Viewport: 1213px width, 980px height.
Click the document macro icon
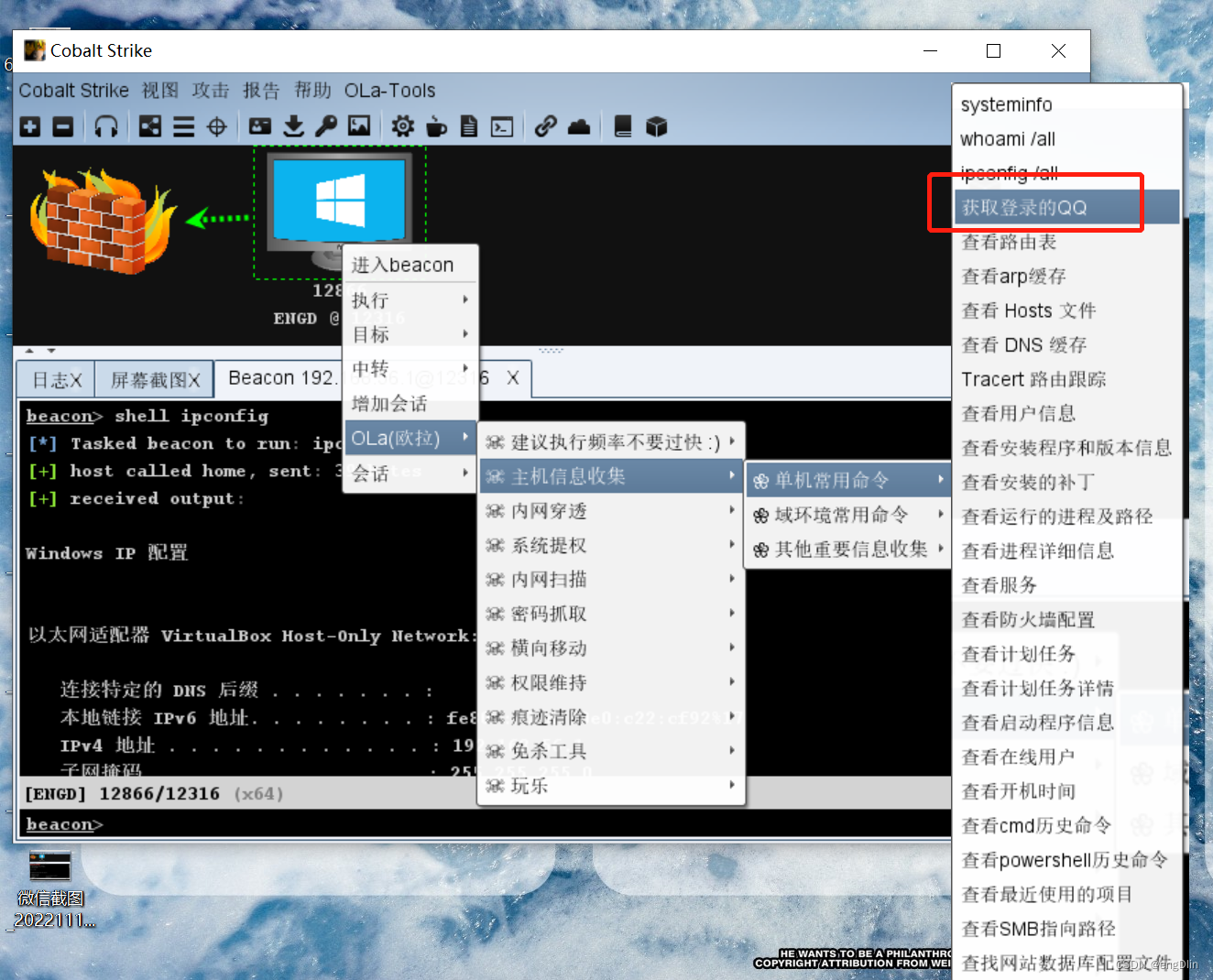(469, 126)
